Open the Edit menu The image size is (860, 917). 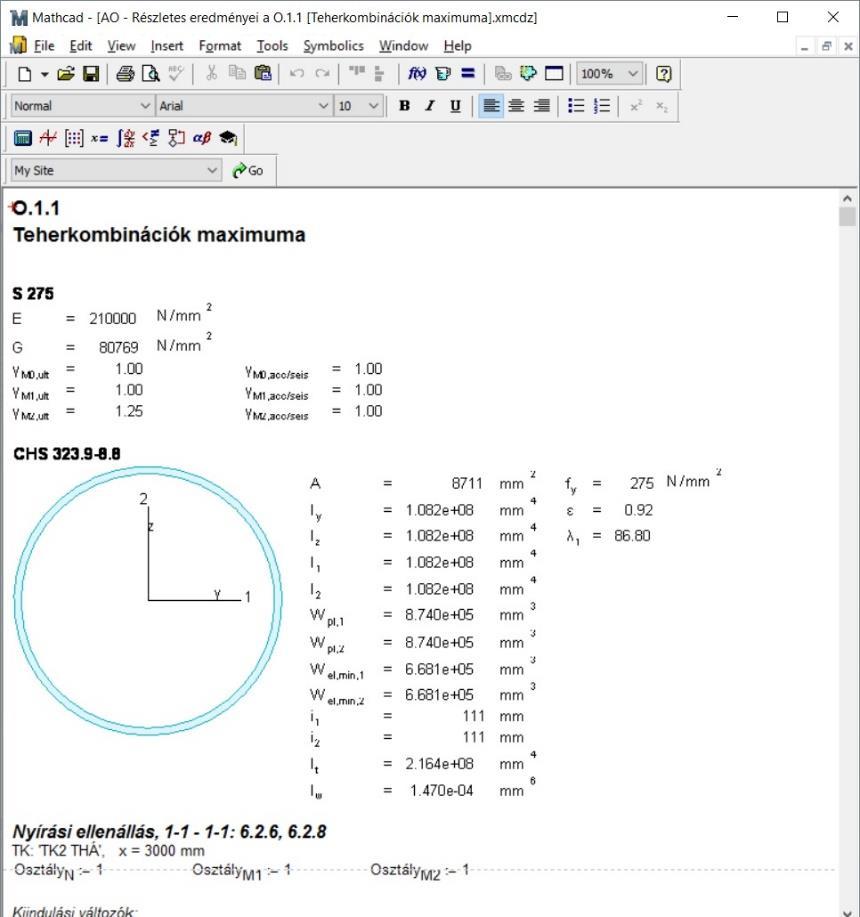coord(81,46)
